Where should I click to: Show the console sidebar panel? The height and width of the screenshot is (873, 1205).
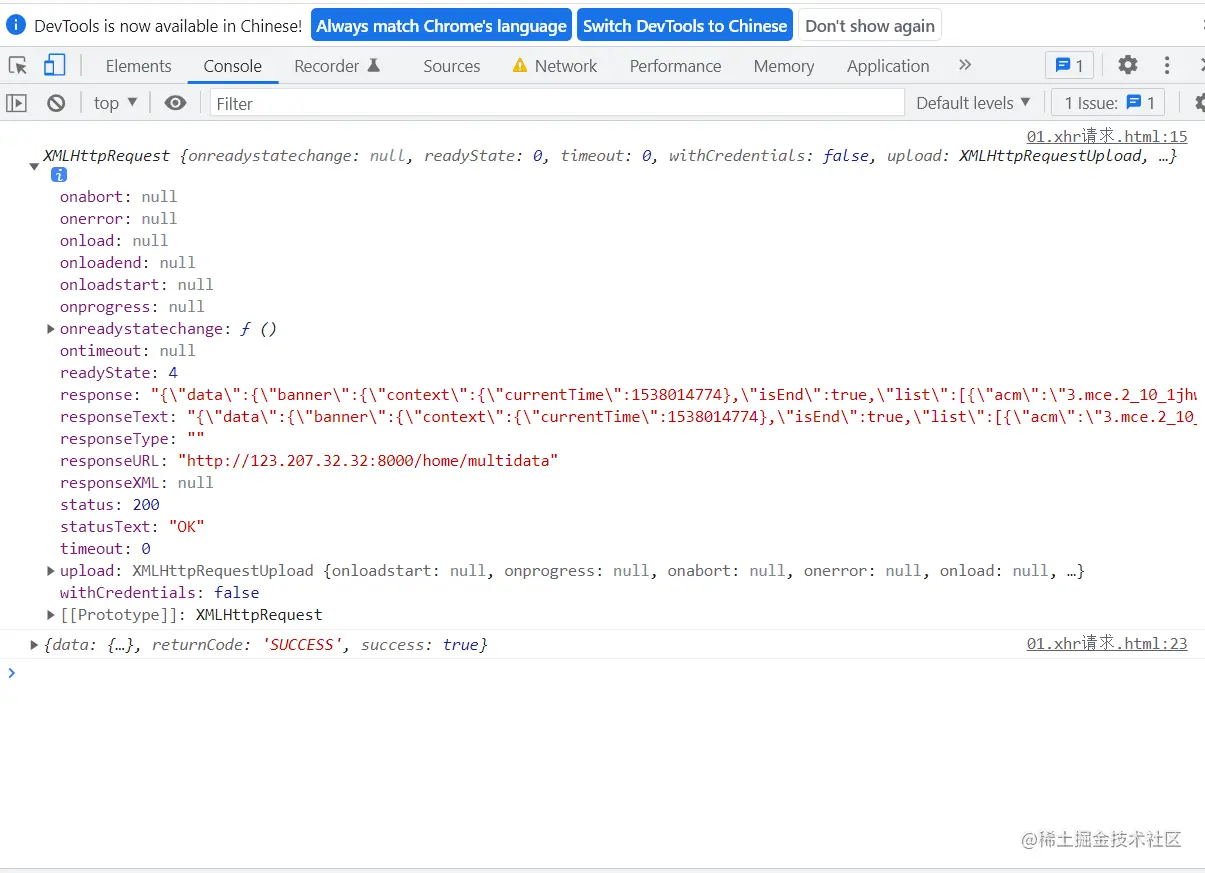(x=17, y=102)
